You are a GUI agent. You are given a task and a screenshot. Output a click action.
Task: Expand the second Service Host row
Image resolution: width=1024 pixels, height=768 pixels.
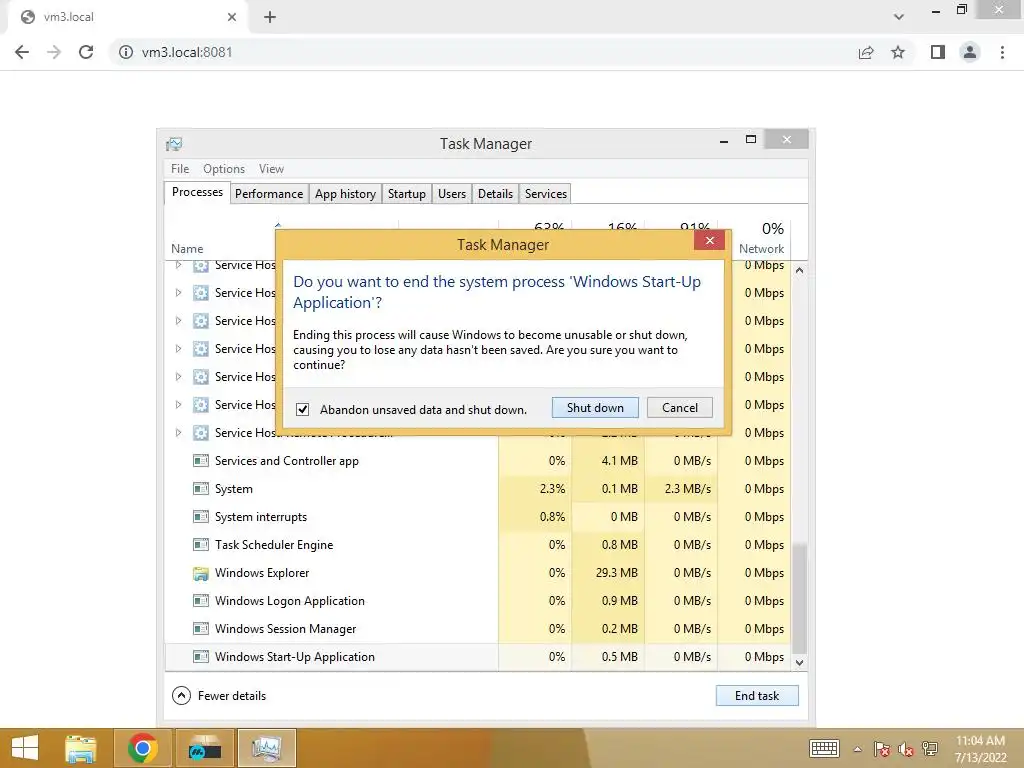(x=178, y=293)
